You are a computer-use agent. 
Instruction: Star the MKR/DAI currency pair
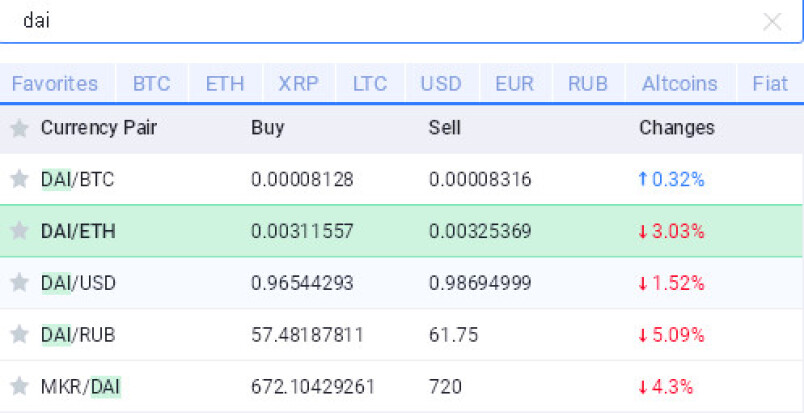(x=19, y=386)
